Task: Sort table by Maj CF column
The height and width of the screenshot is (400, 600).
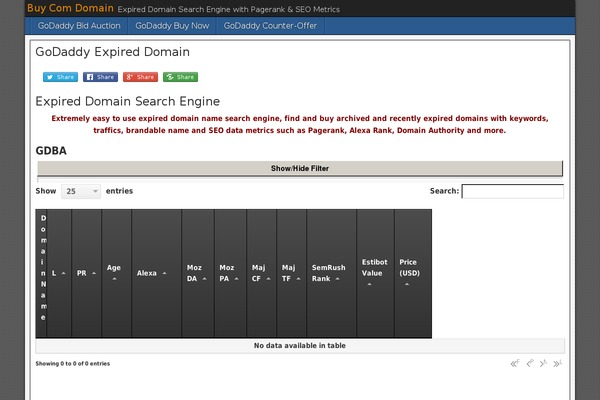Action: (x=261, y=273)
